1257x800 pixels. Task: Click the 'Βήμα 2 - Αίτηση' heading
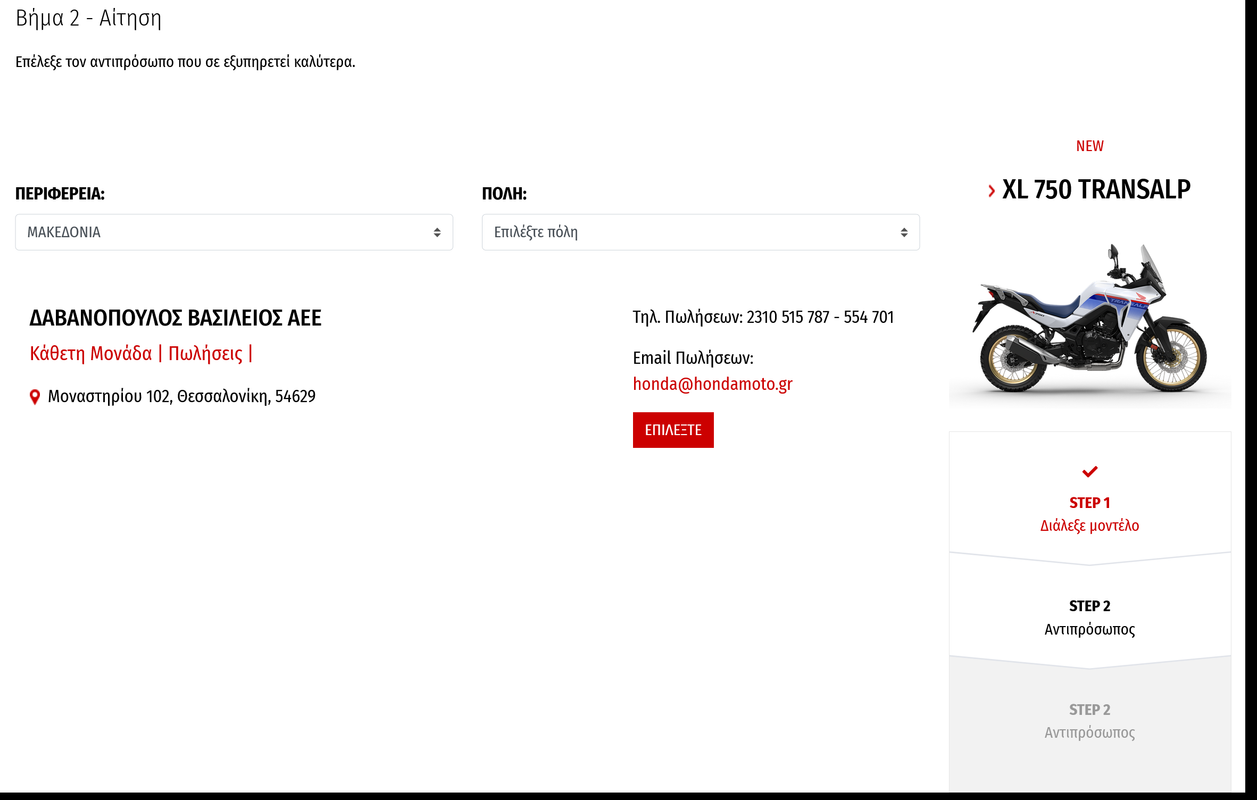click(88, 18)
